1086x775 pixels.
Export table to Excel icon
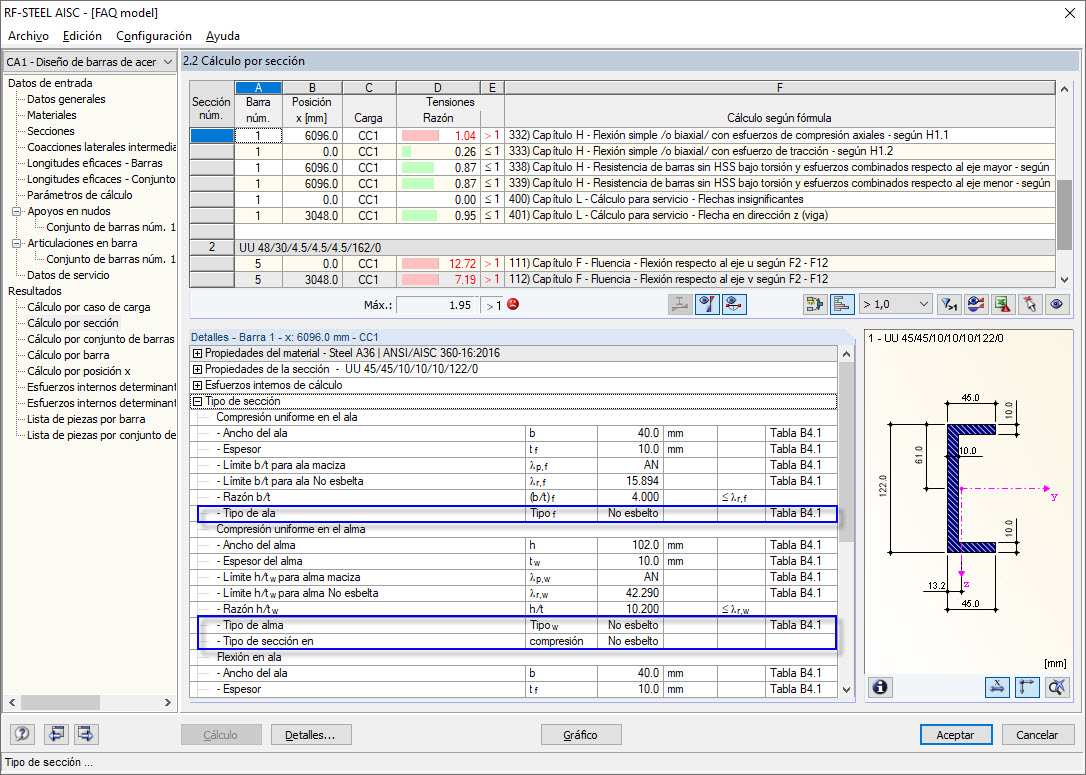coord(1002,305)
